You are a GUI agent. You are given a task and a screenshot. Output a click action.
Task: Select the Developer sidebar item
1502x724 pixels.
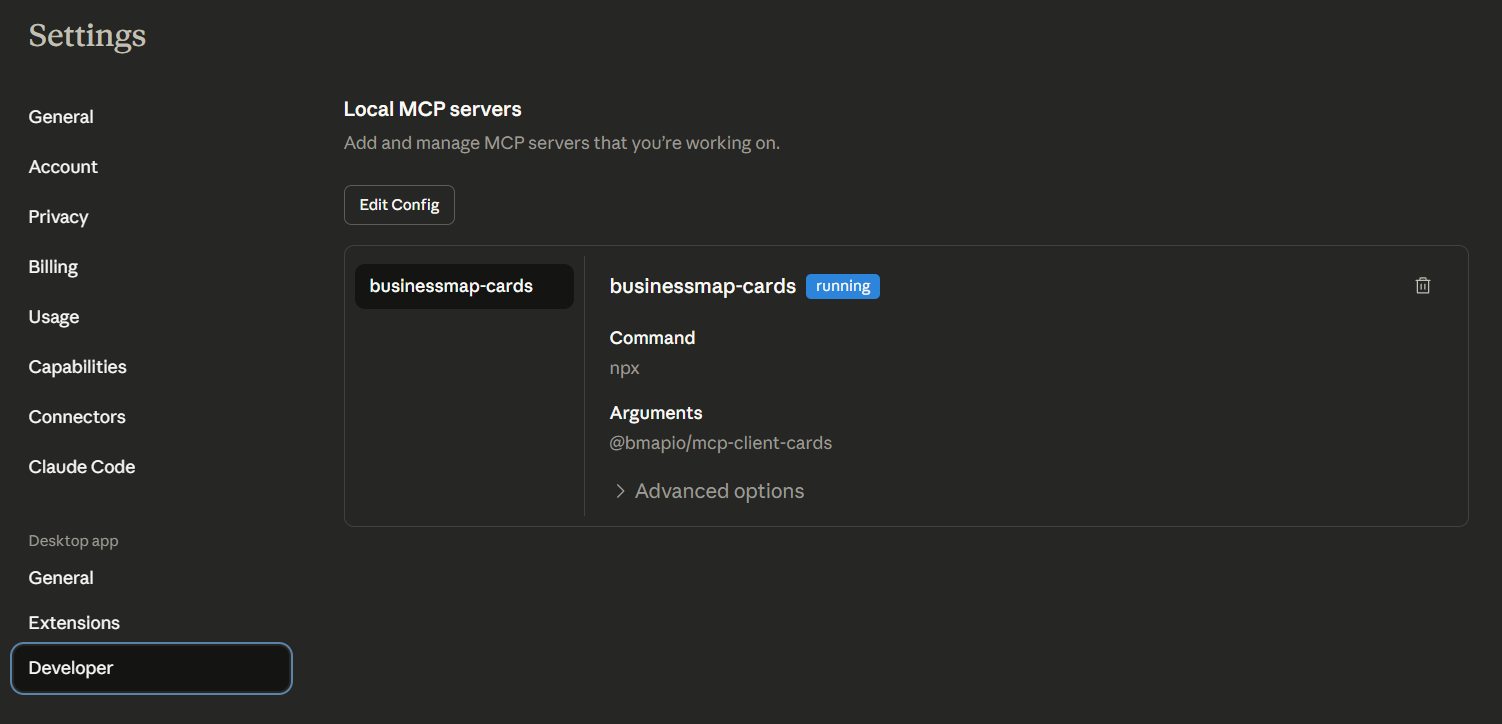pyautogui.click(x=71, y=668)
